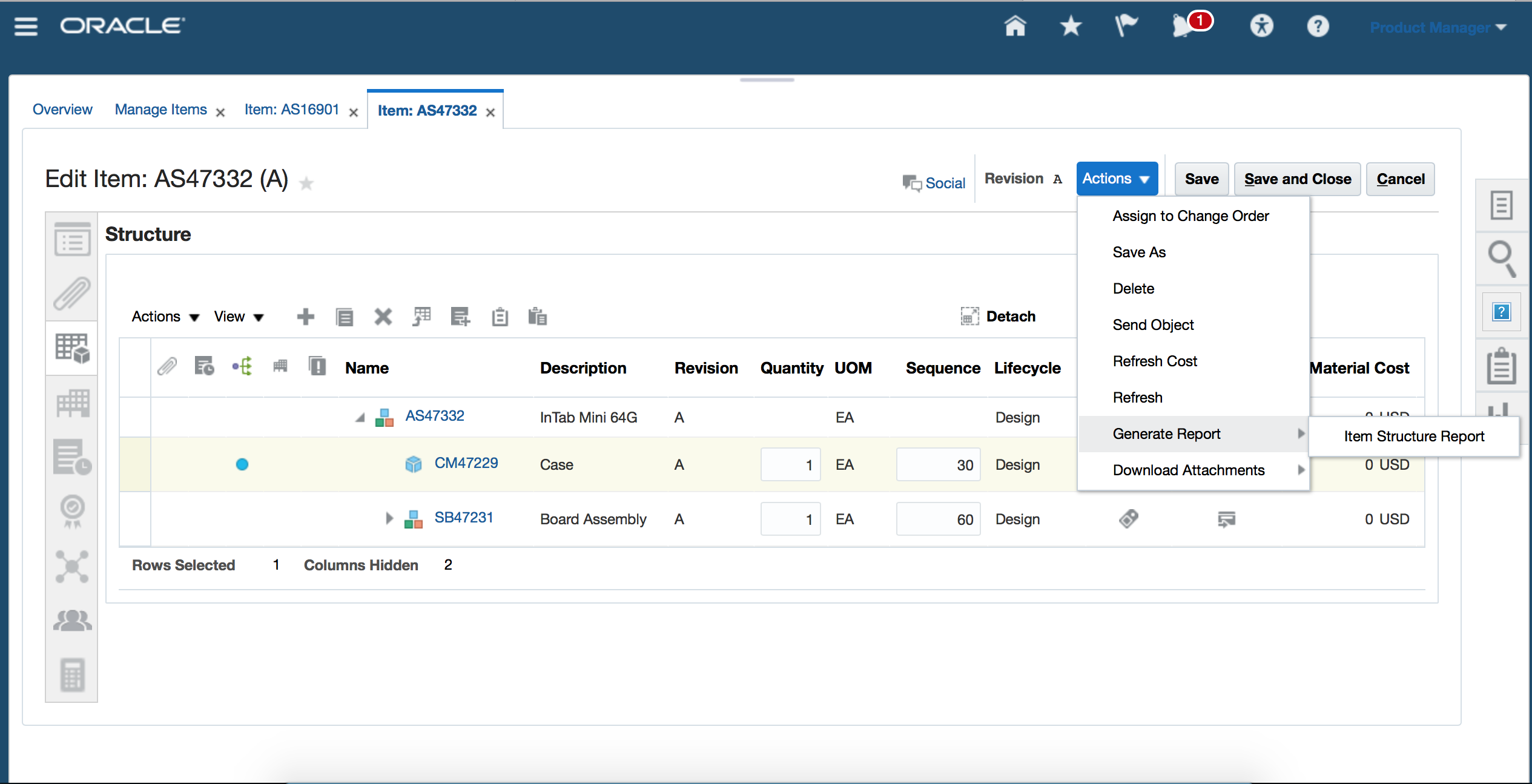Image resolution: width=1532 pixels, height=784 pixels.
Task: Click the Sequence field showing 60
Action: click(938, 519)
